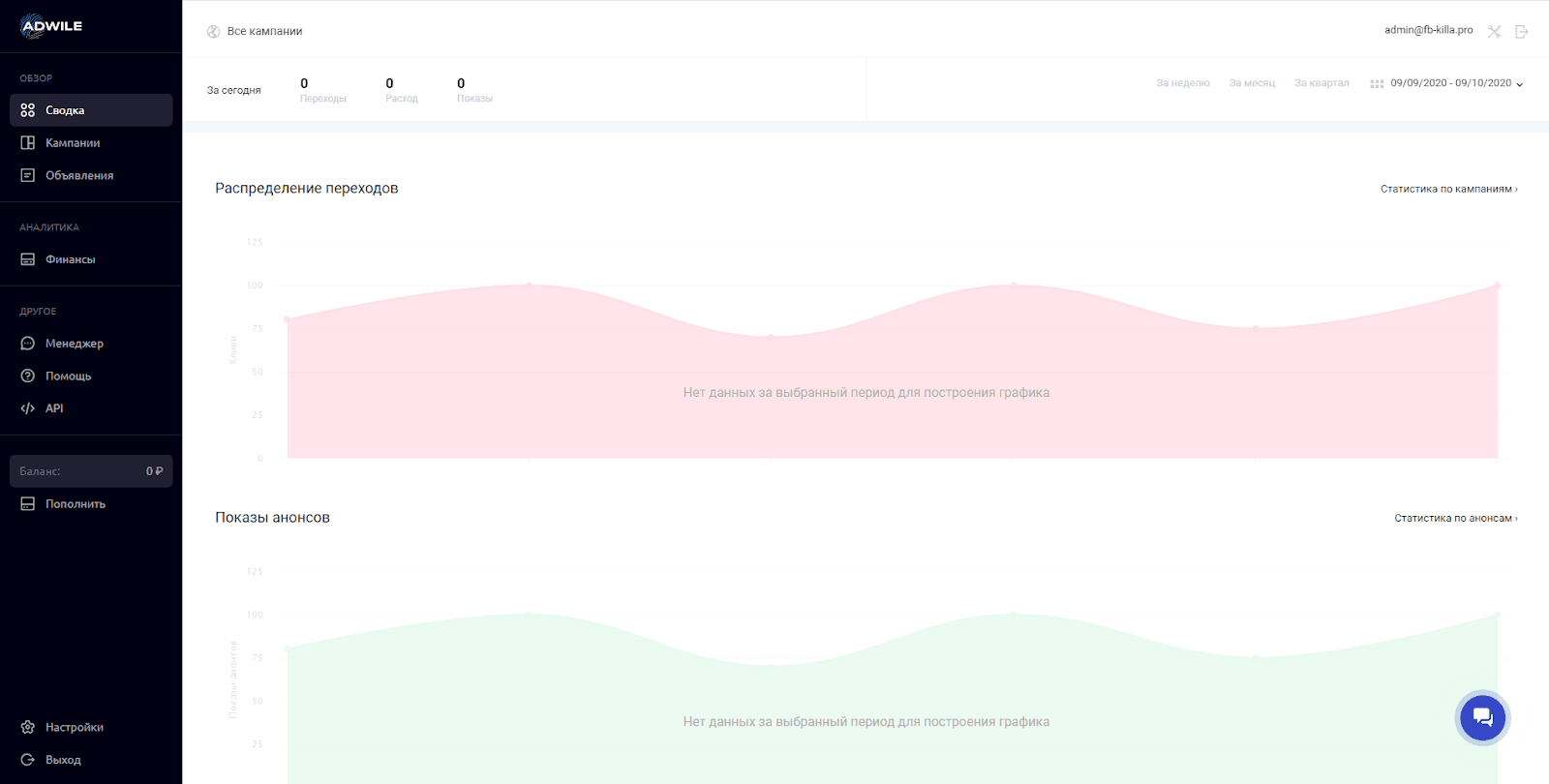Filter stats by За неделю
The image size is (1549, 784).
[1182, 83]
